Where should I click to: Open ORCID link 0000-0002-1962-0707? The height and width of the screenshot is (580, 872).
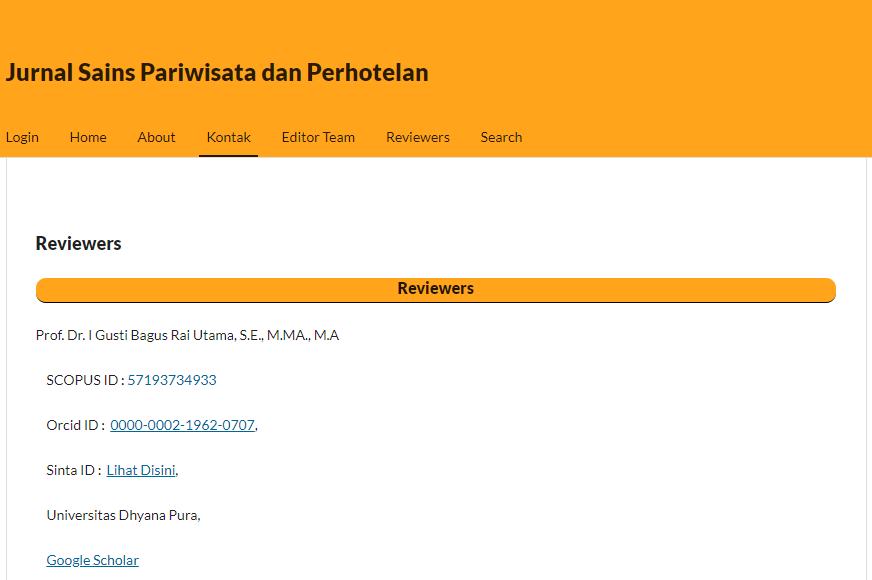tap(182, 425)
